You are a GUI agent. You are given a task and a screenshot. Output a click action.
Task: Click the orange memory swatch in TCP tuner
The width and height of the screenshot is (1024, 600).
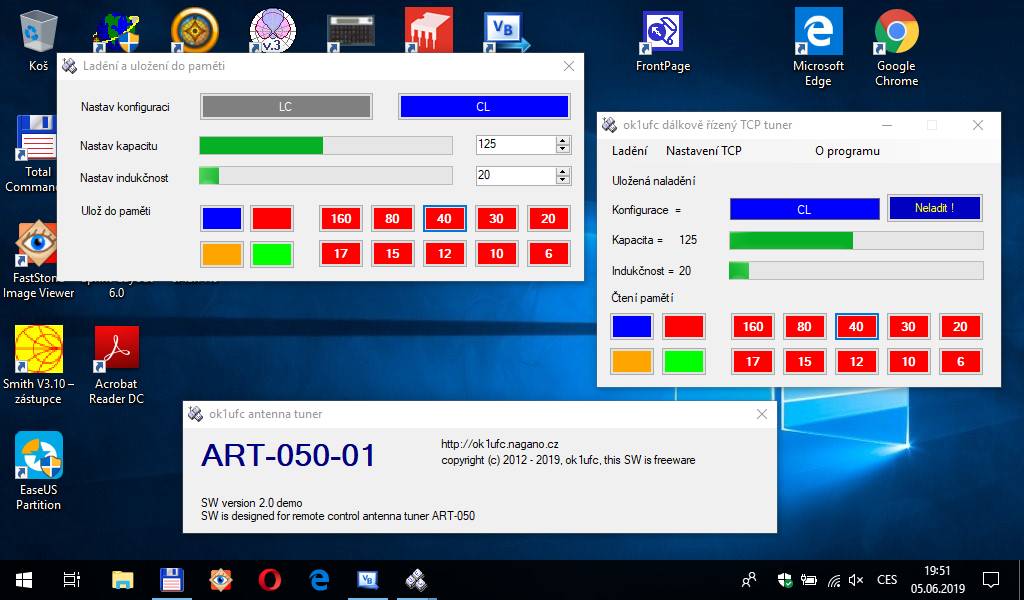pos(632,361)
